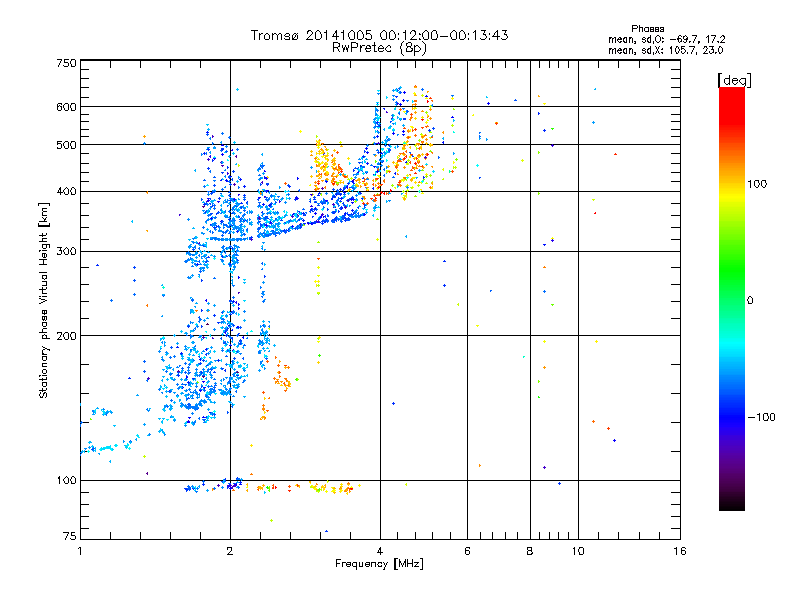Screen dimensions: 800x600
Task: Click the x-axis tick label '16'
Action: [680, 551]
